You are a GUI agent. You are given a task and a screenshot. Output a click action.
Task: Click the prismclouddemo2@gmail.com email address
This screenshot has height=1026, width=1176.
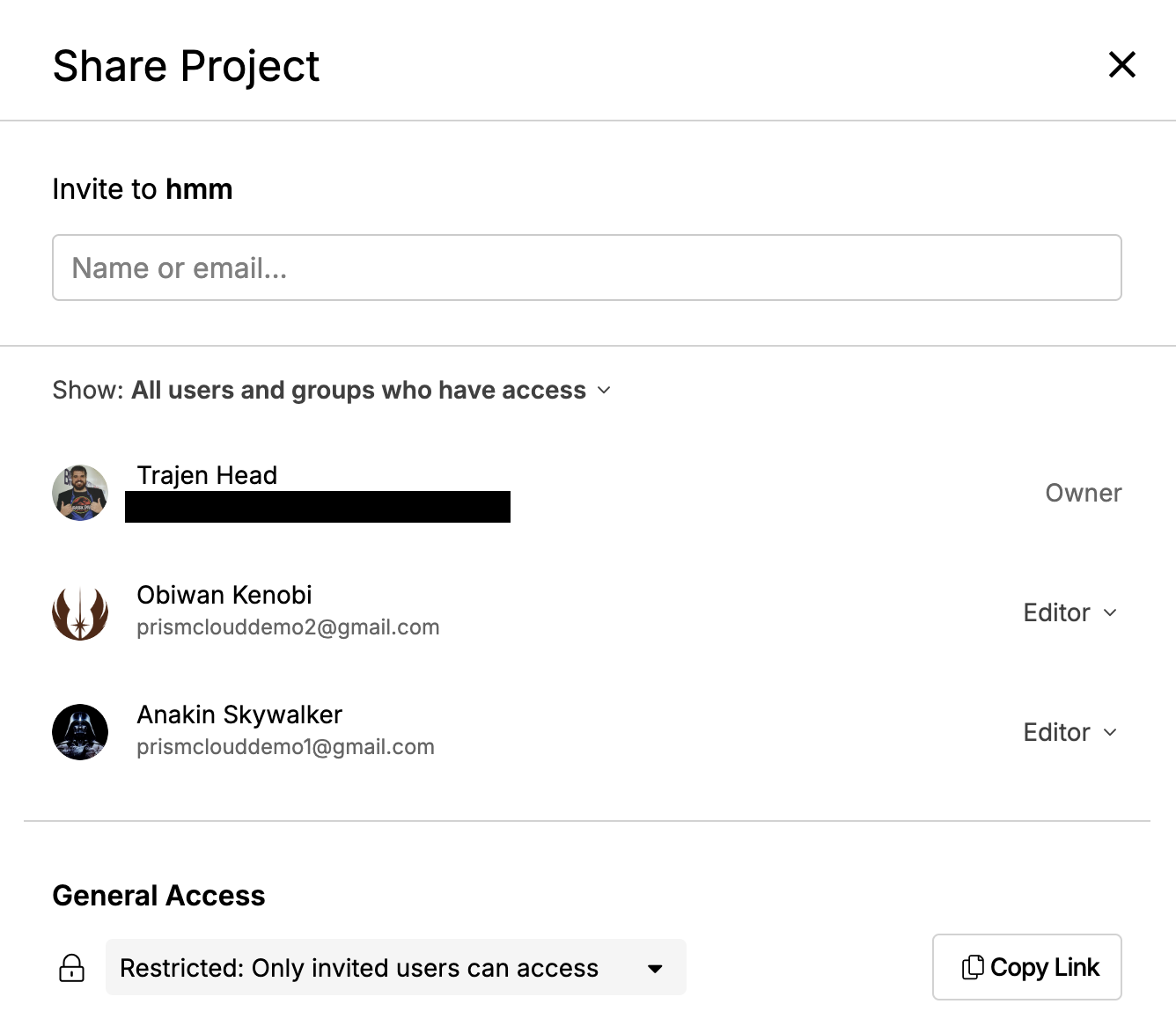pyautogui.click(x=288, y=627)
